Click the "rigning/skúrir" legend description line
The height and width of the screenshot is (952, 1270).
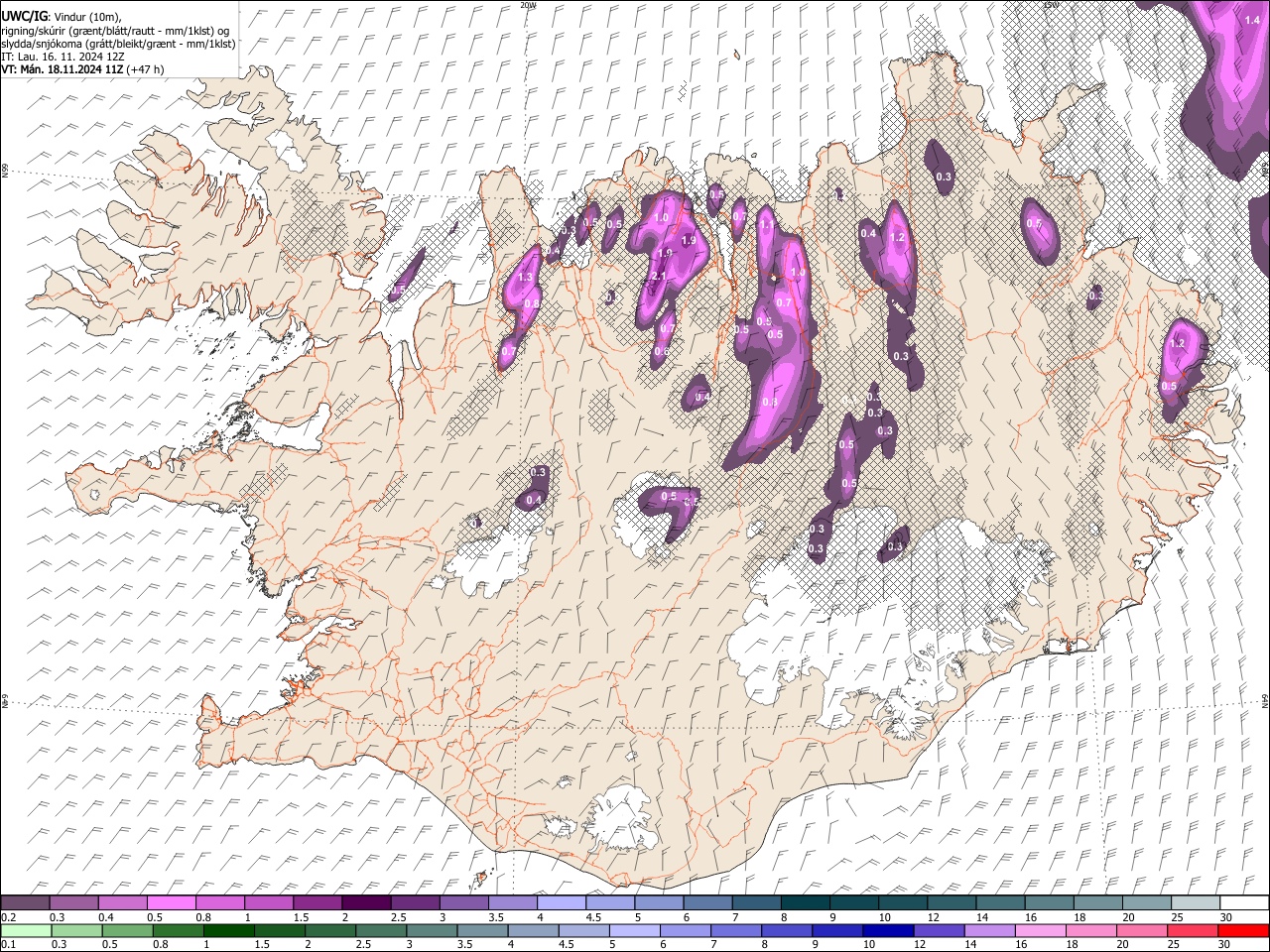[117, 30]
